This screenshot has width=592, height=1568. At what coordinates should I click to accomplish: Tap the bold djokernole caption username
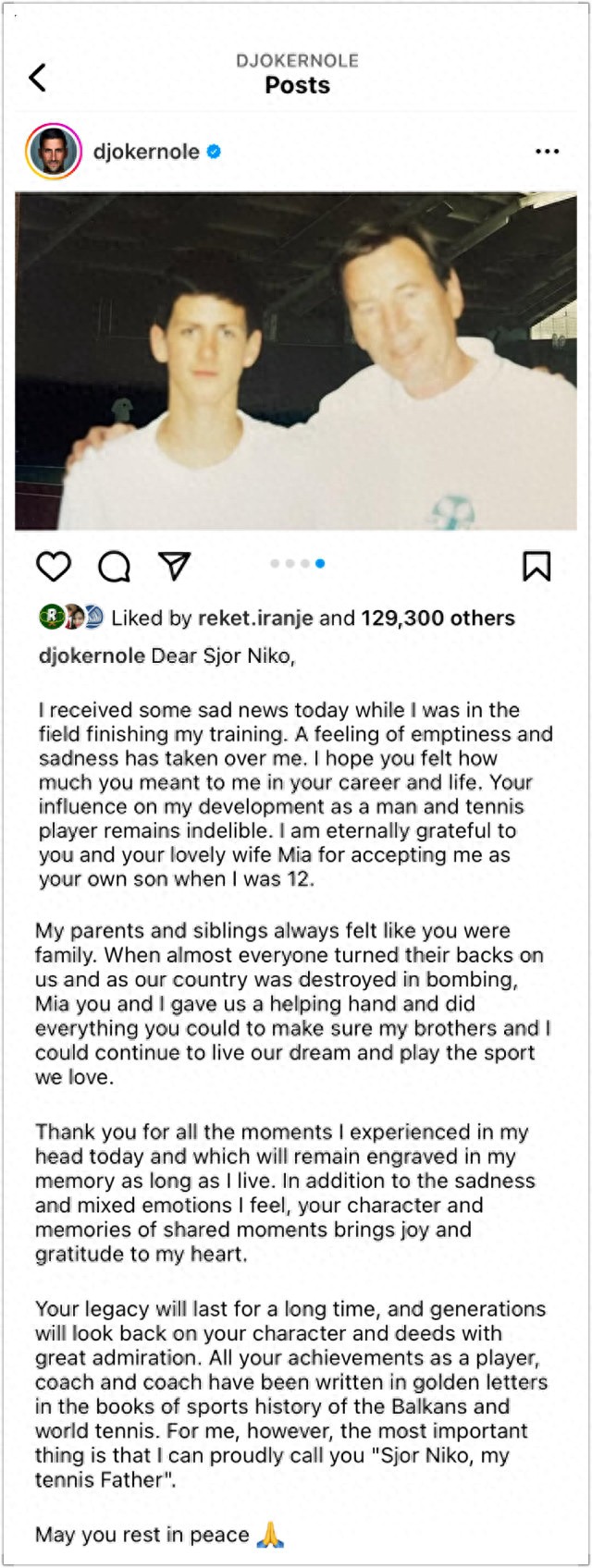(92, 656)
